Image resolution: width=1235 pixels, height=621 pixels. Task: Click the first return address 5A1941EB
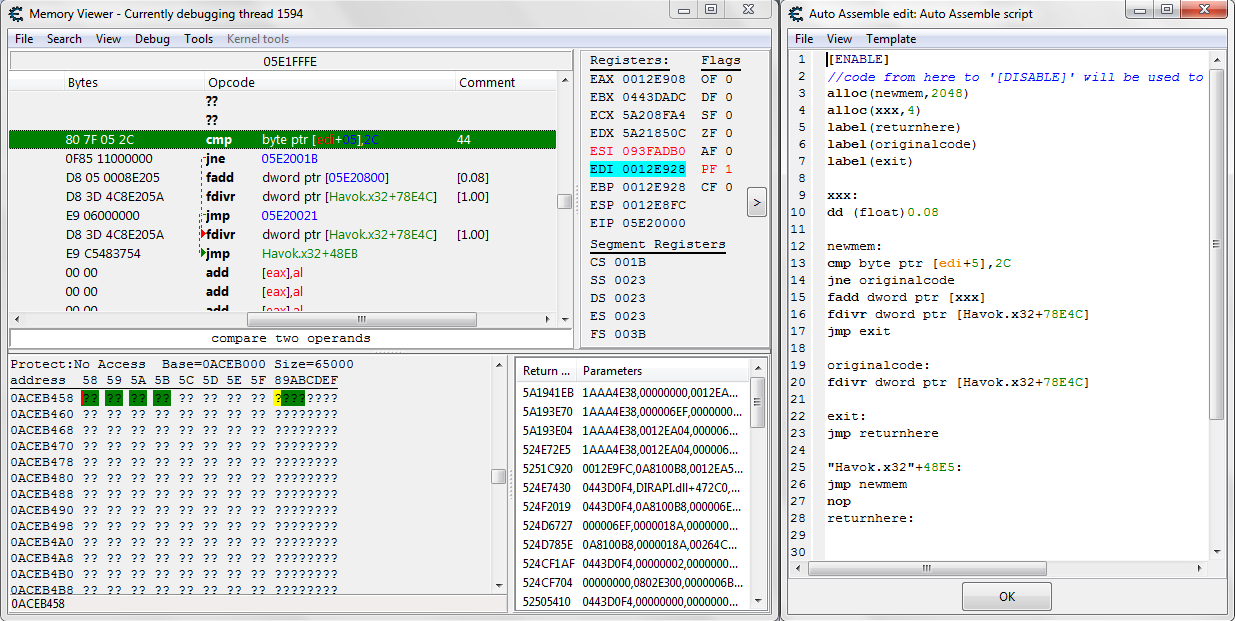point(548,393)
